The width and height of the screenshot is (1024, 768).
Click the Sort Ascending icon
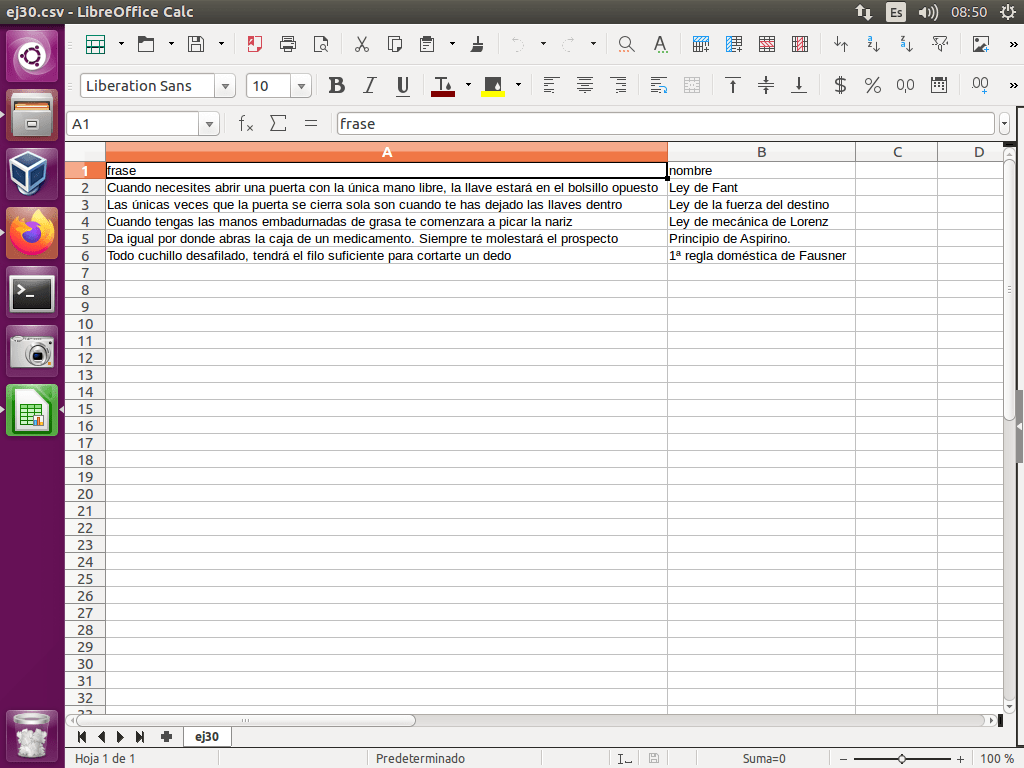841,44
